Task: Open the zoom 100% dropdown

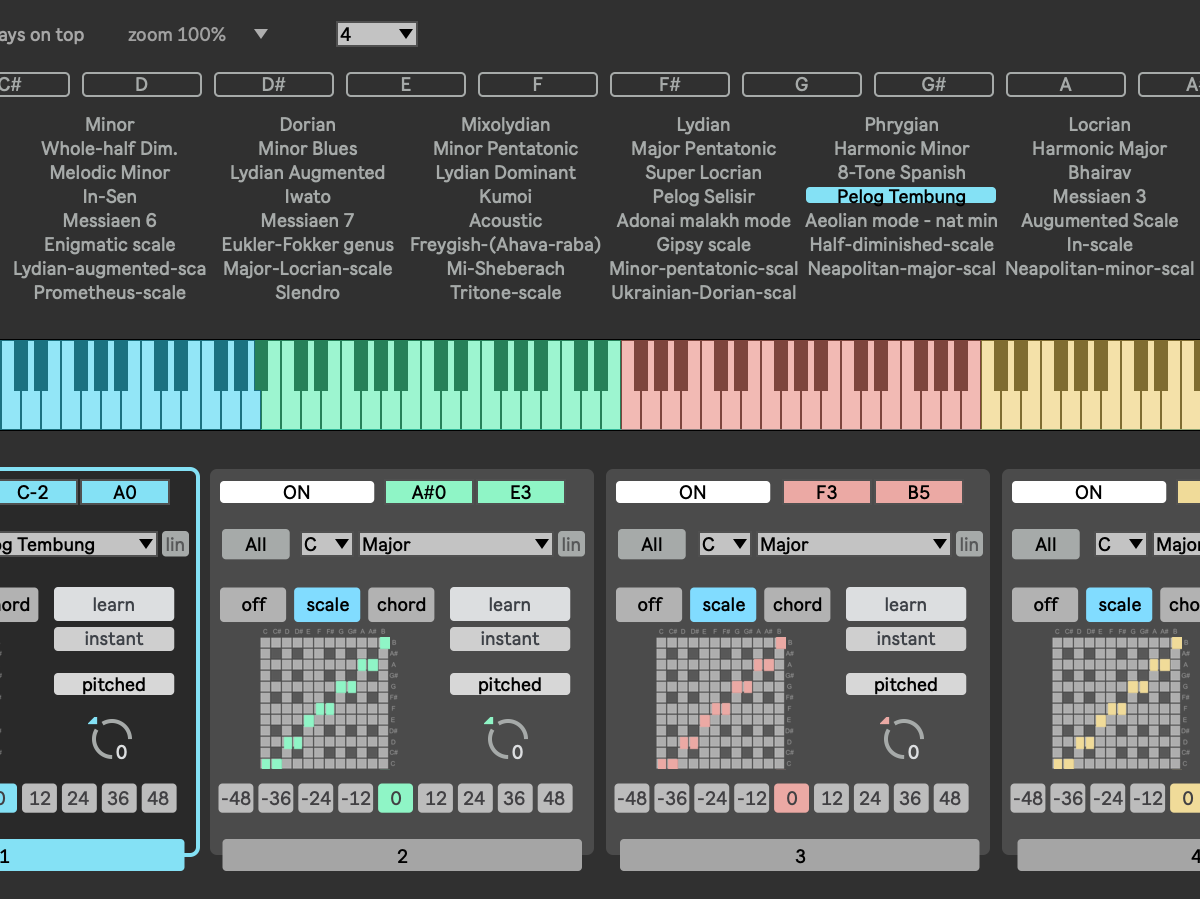Action: pos(261,34)
